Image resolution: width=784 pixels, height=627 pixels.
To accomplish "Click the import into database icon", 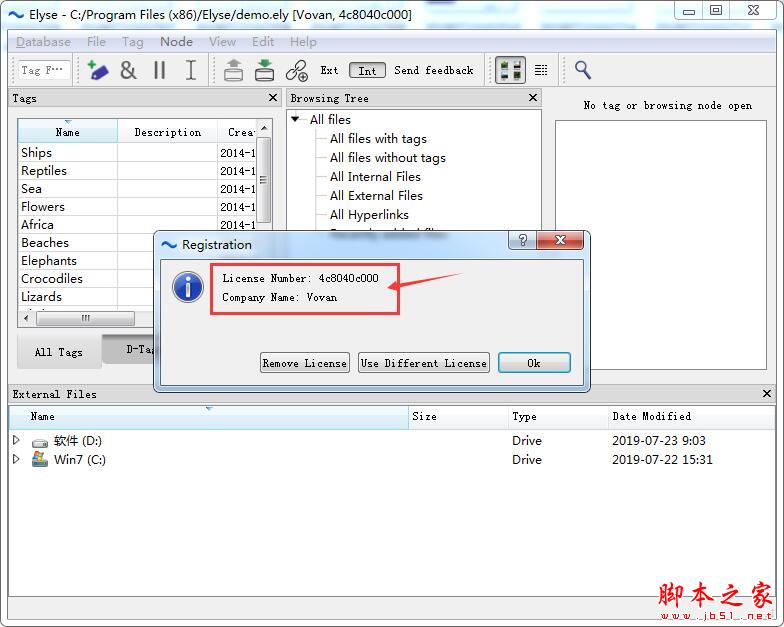I will click(x=264, y=70).
